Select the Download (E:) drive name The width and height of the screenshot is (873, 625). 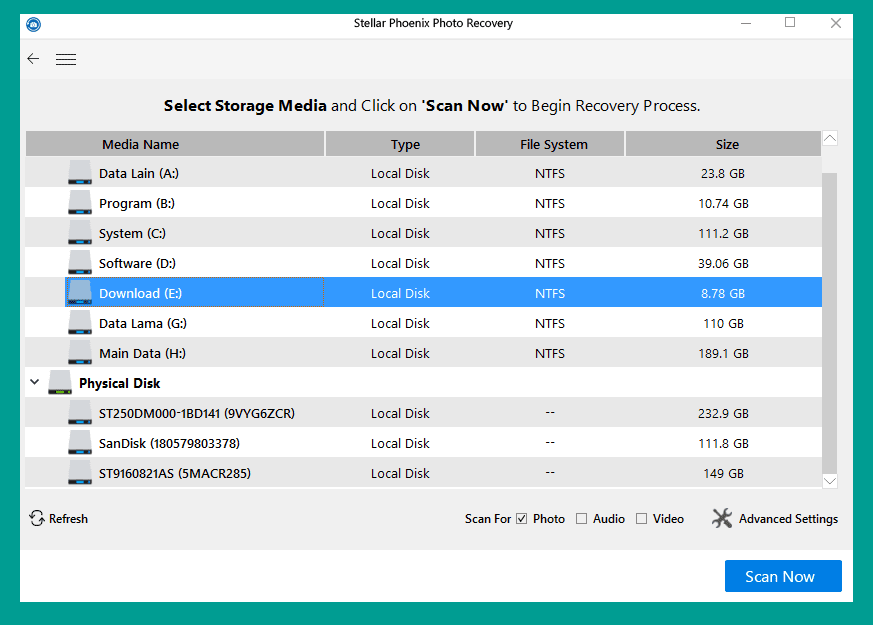click(x=140, y=293)
